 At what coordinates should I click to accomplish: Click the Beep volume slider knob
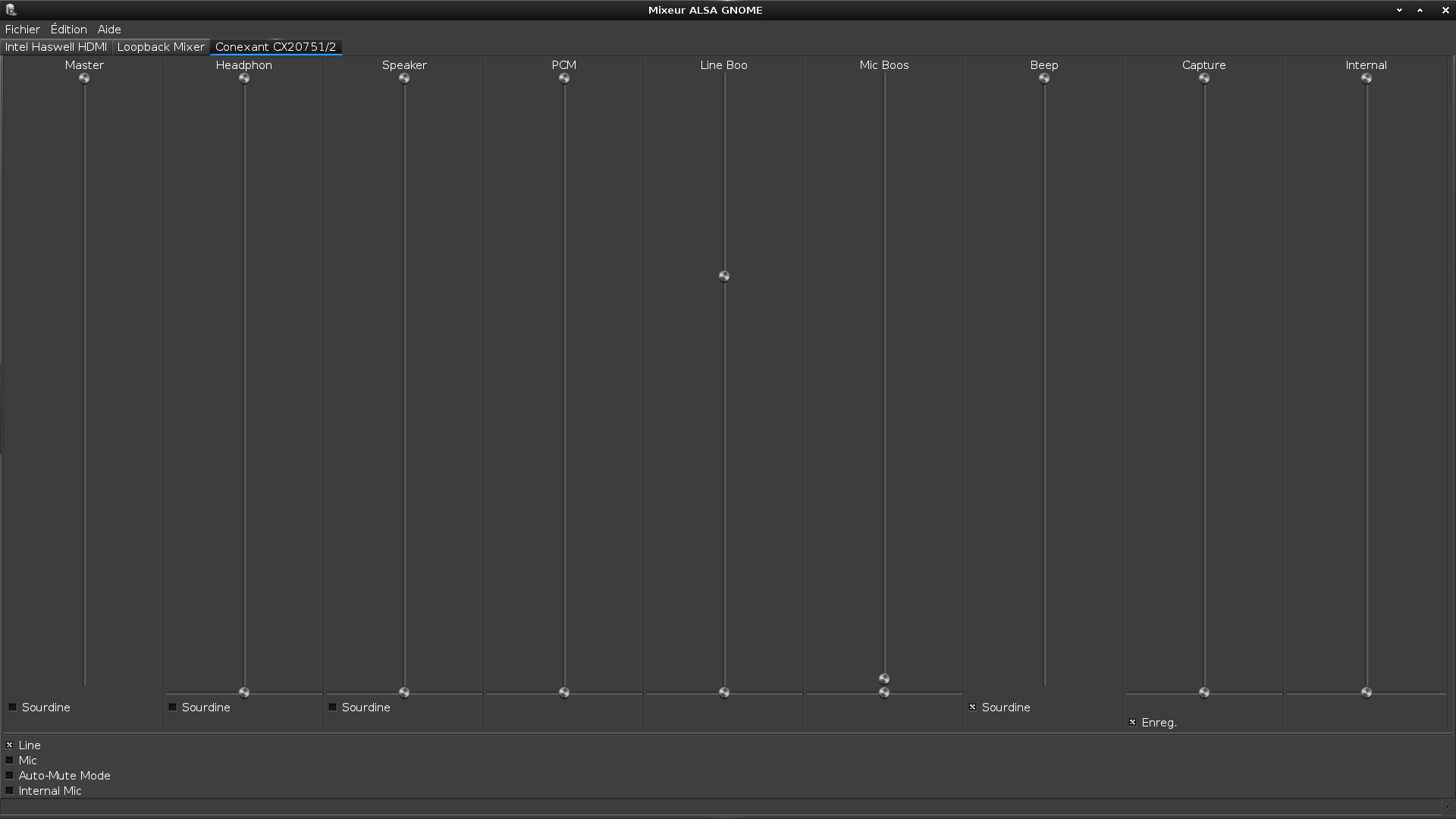[x=1044, y=79]
